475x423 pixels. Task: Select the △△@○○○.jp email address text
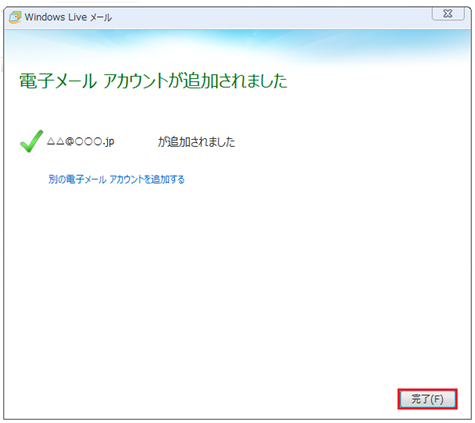pos(81,142)
